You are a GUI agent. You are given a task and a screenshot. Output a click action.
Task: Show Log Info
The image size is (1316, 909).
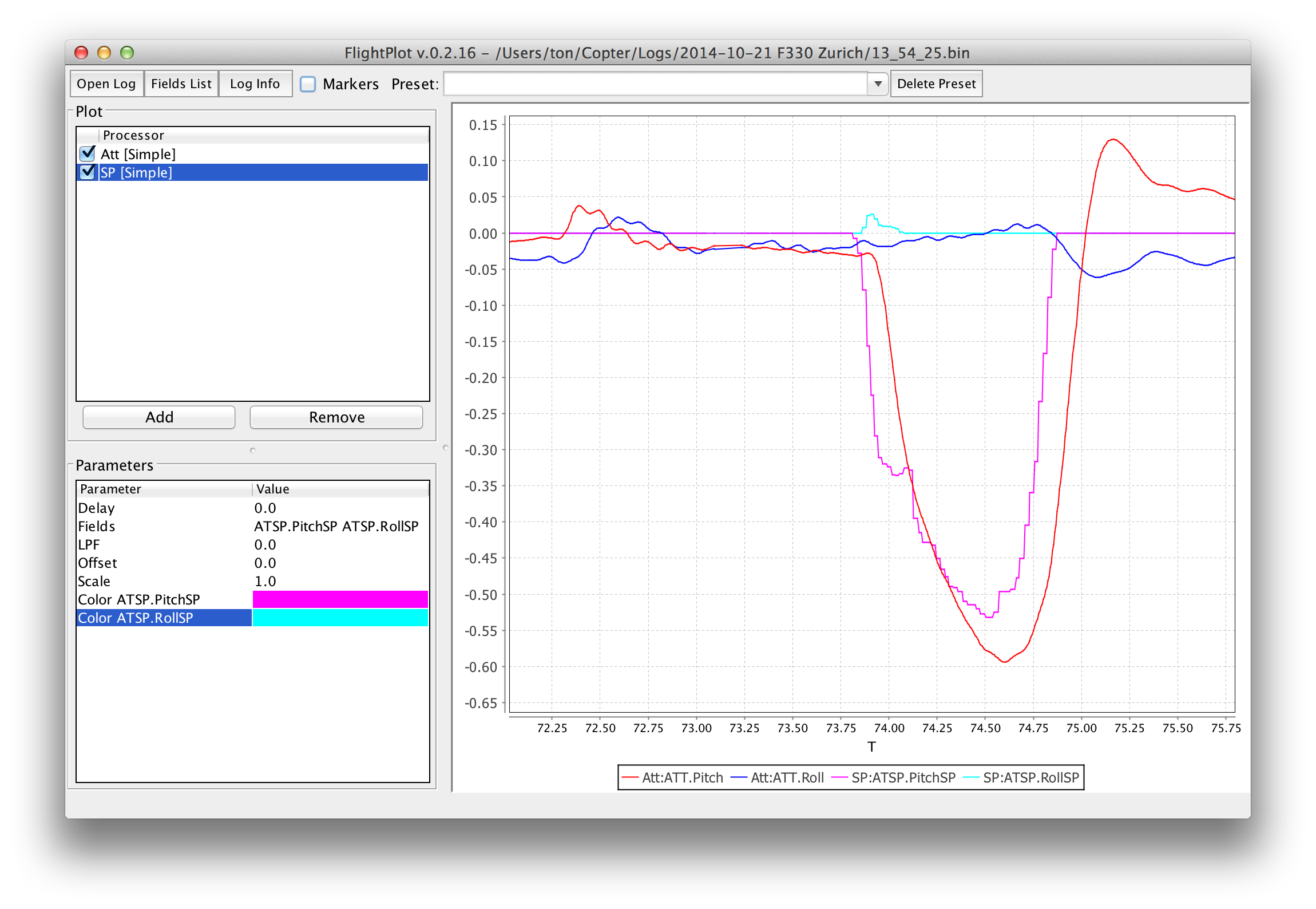point(255,84)
